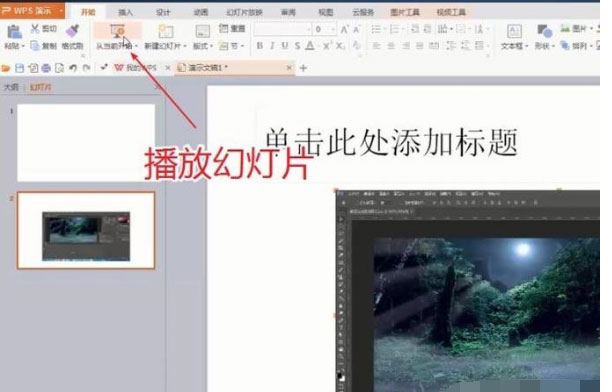The image size is (612, 392).
Task: Click the Reset (重置) button
Action: pos(232,29)
